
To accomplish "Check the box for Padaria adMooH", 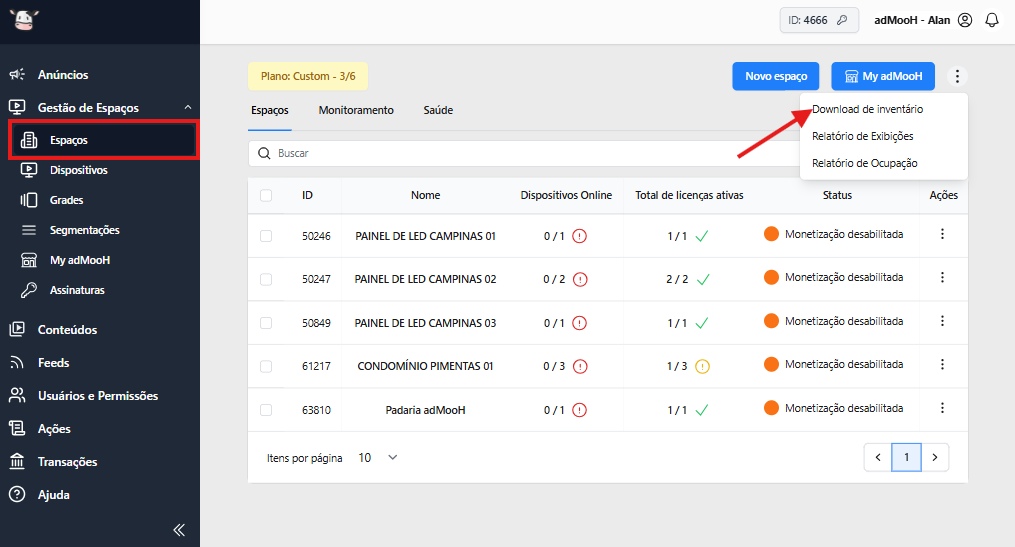I will pyautogui.click(x=266, y=410).
